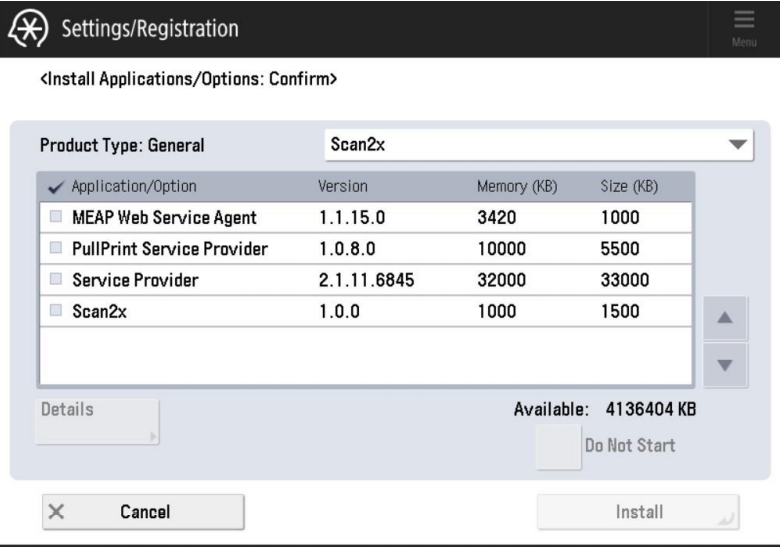Expand the Scan2x product dropdown arrow
Viewport: 782px width, 547px height.
(x=737, y=145)
